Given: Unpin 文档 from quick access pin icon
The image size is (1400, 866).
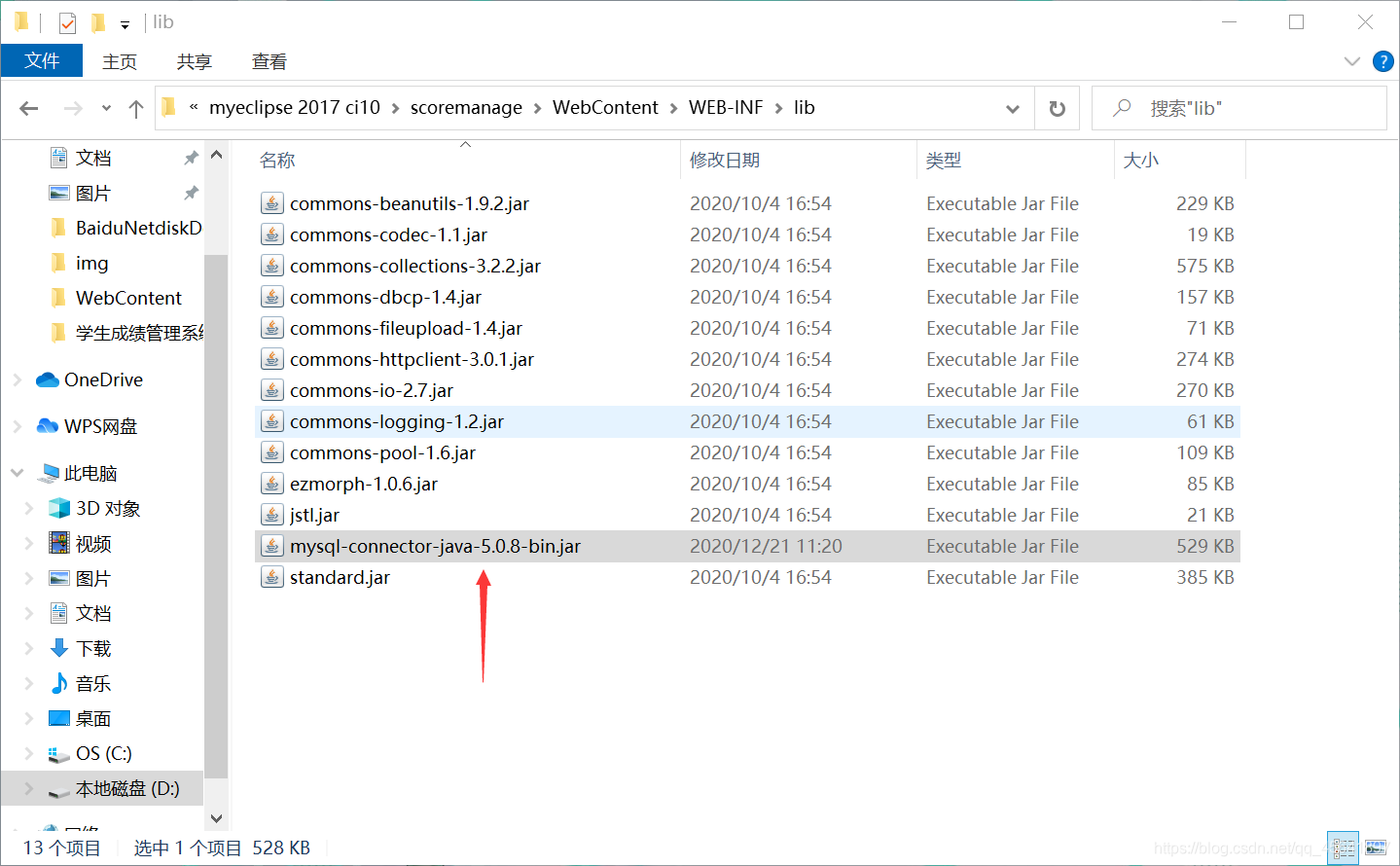Looking at the screenshot, I should click(x=191, y=158).
